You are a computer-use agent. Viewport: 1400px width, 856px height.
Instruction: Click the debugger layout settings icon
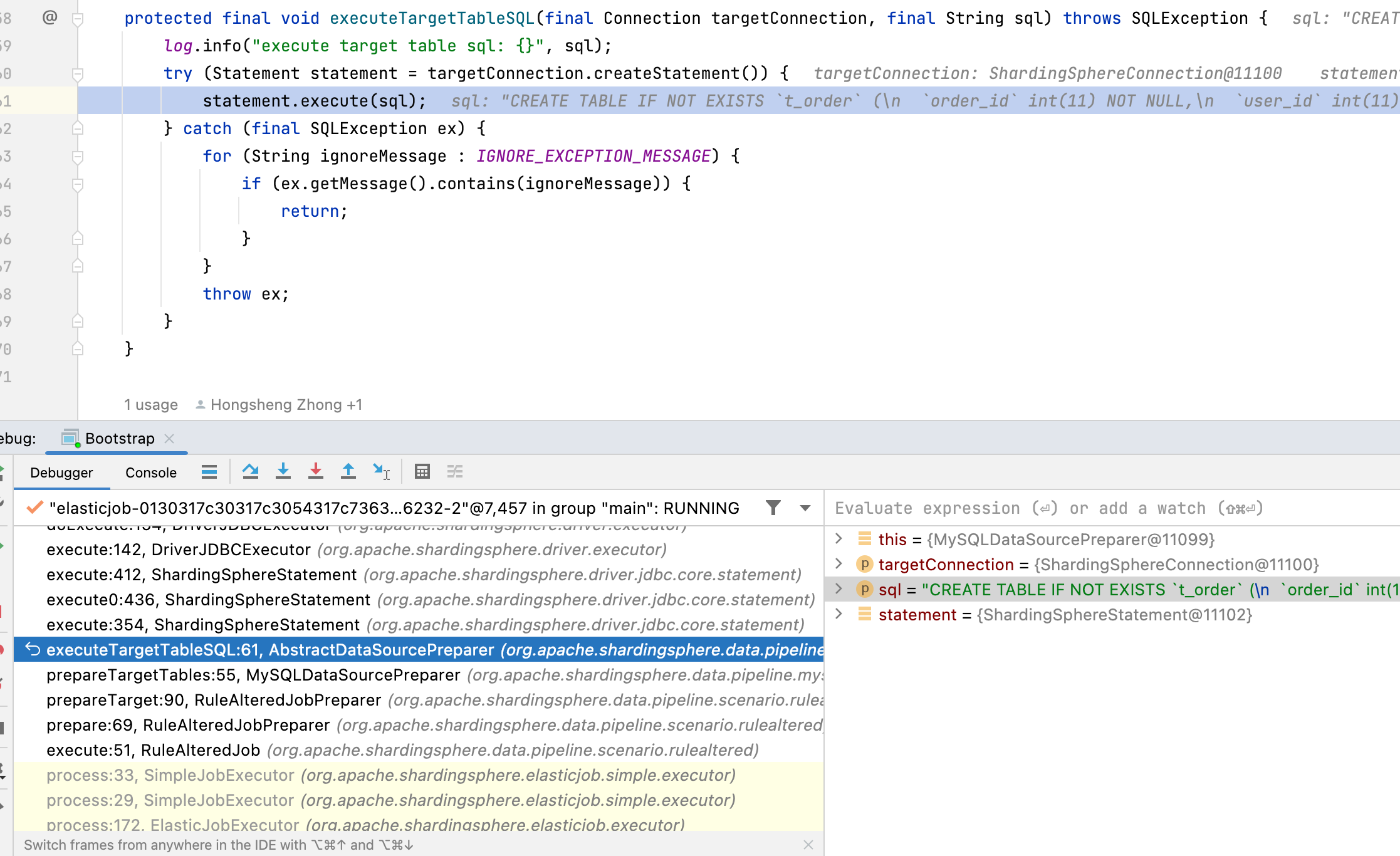tap(210, 471)
